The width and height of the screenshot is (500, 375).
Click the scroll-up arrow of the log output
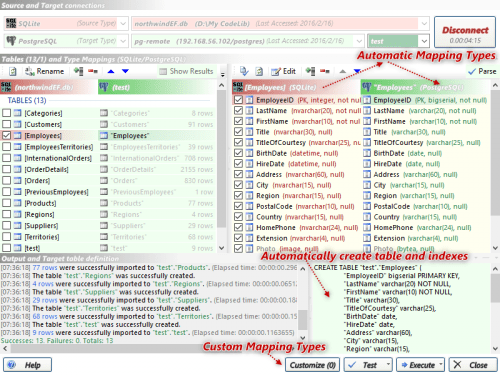pyautogui.click(x=303, y=269)
